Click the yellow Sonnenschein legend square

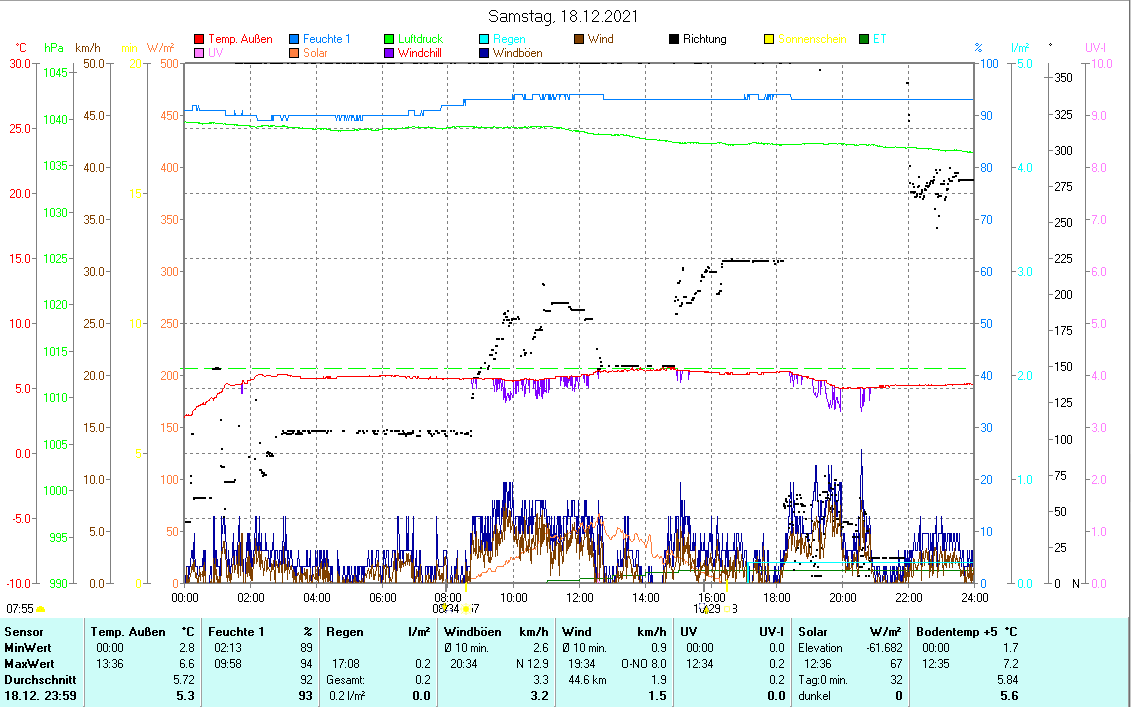tap(769, 40)
